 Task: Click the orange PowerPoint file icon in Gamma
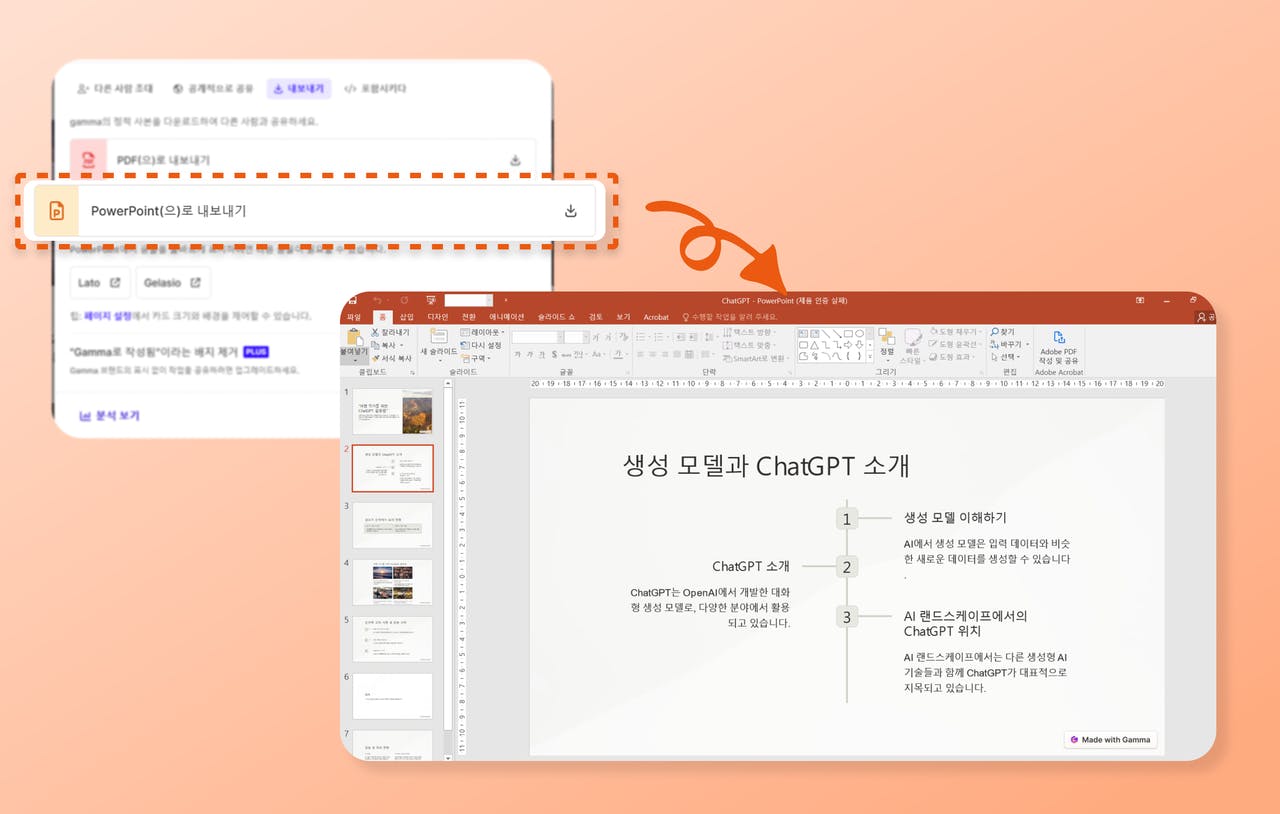click(x=56, y=211)
